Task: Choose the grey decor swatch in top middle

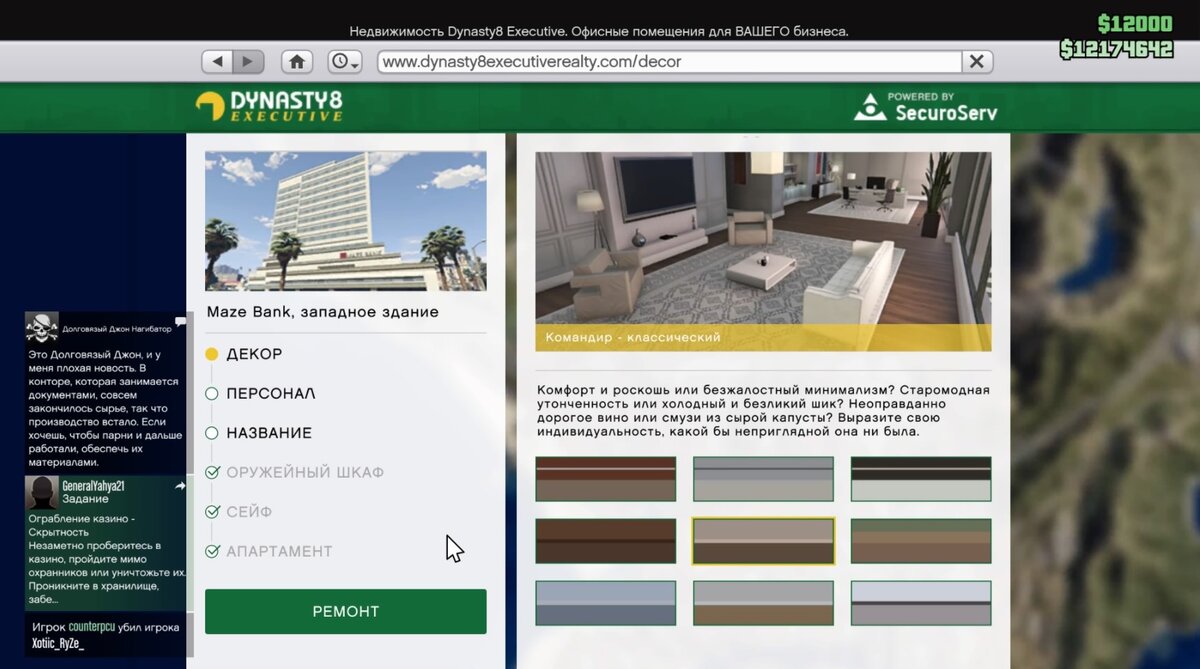Action: point(763,479)
